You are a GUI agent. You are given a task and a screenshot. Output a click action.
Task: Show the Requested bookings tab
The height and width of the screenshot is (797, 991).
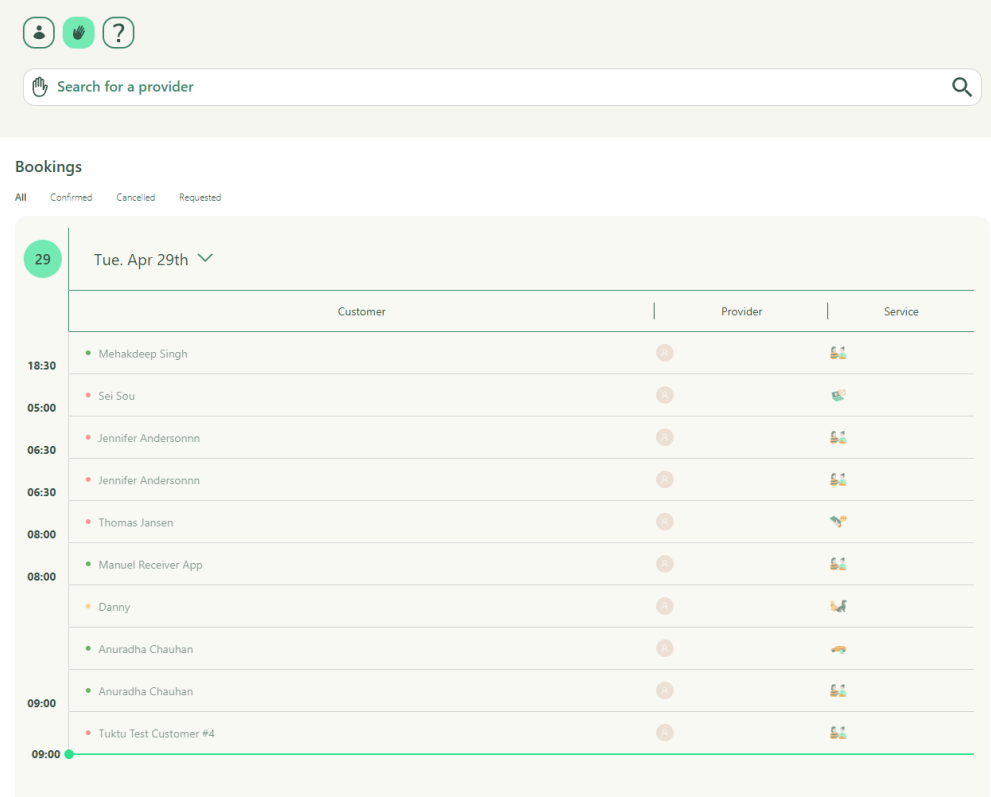coord(200,198)
